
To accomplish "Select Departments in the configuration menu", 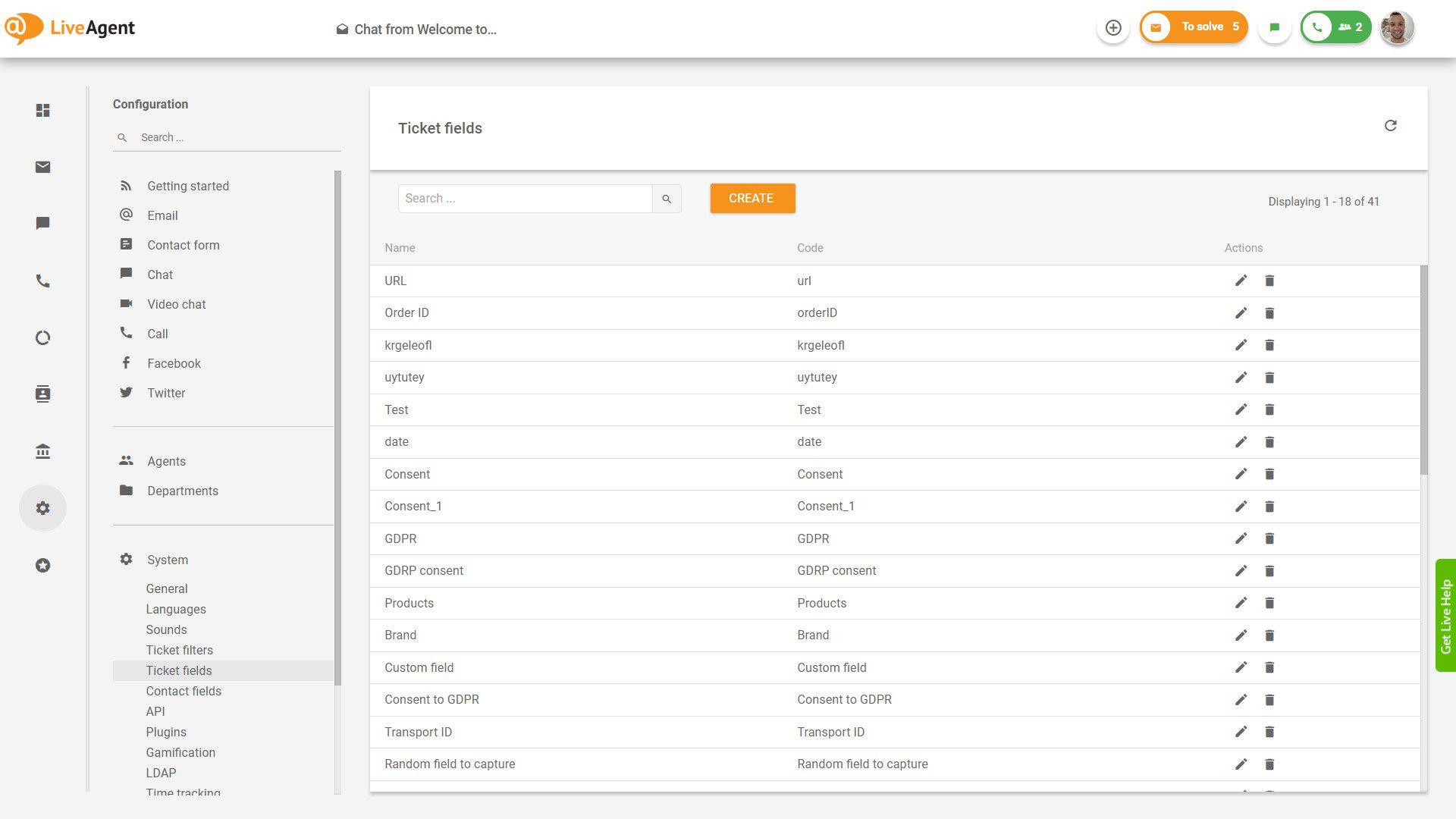I will (182, 491).
